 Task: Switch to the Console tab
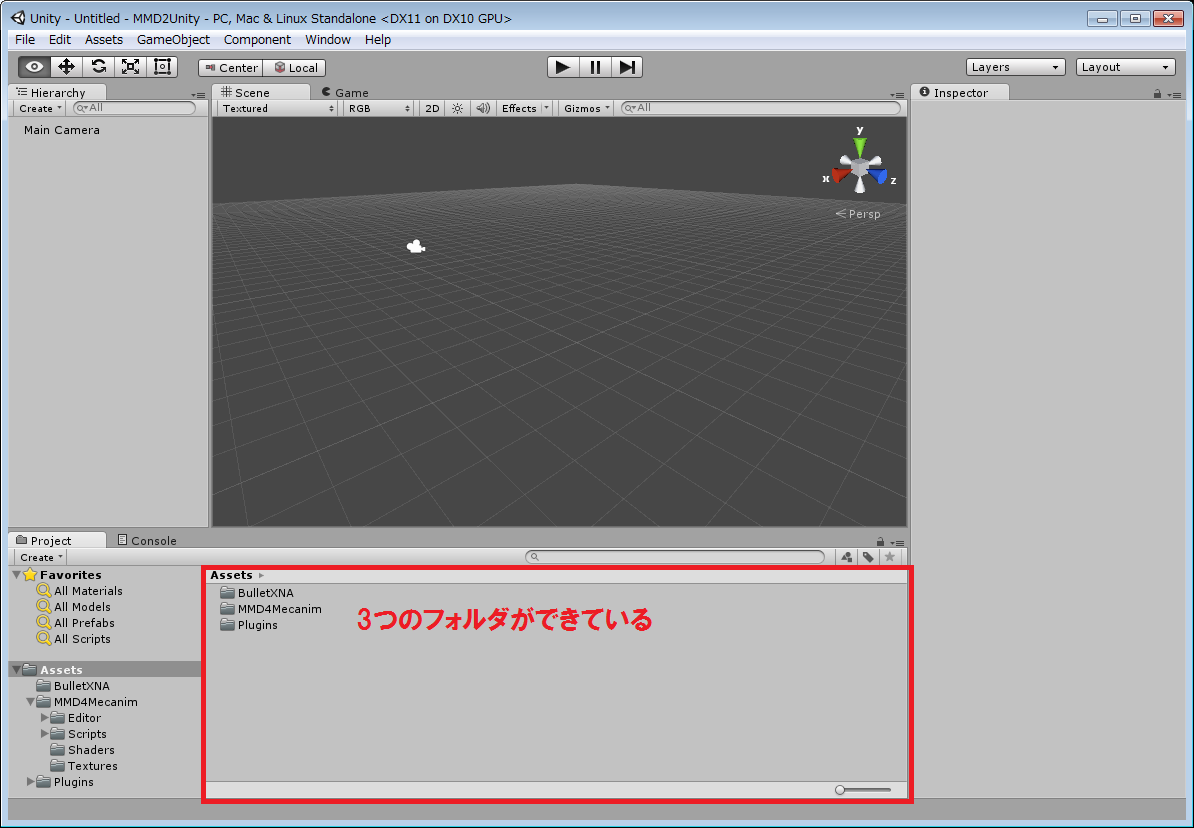147,541
